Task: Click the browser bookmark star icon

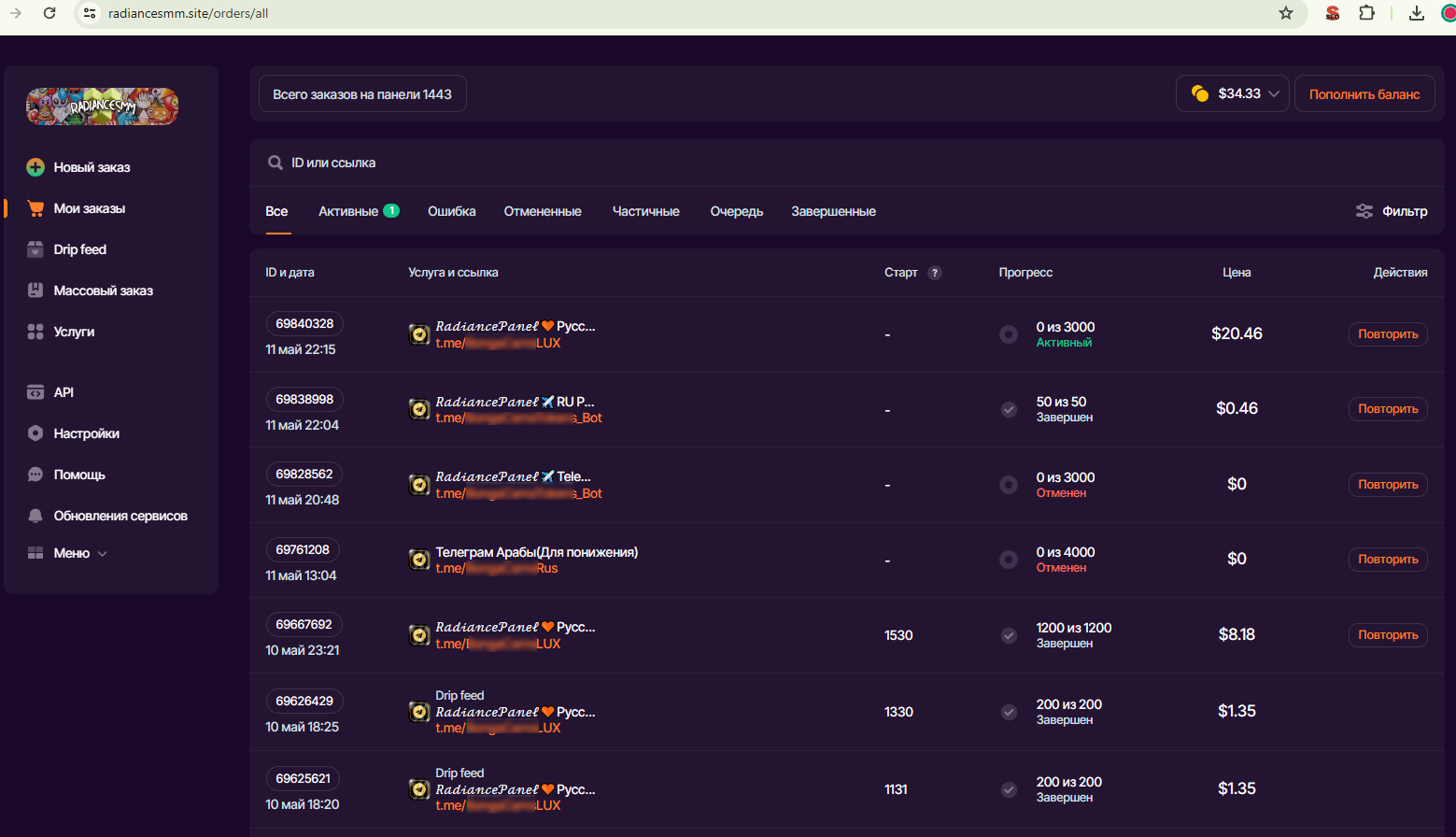Action: point(1286,13)
